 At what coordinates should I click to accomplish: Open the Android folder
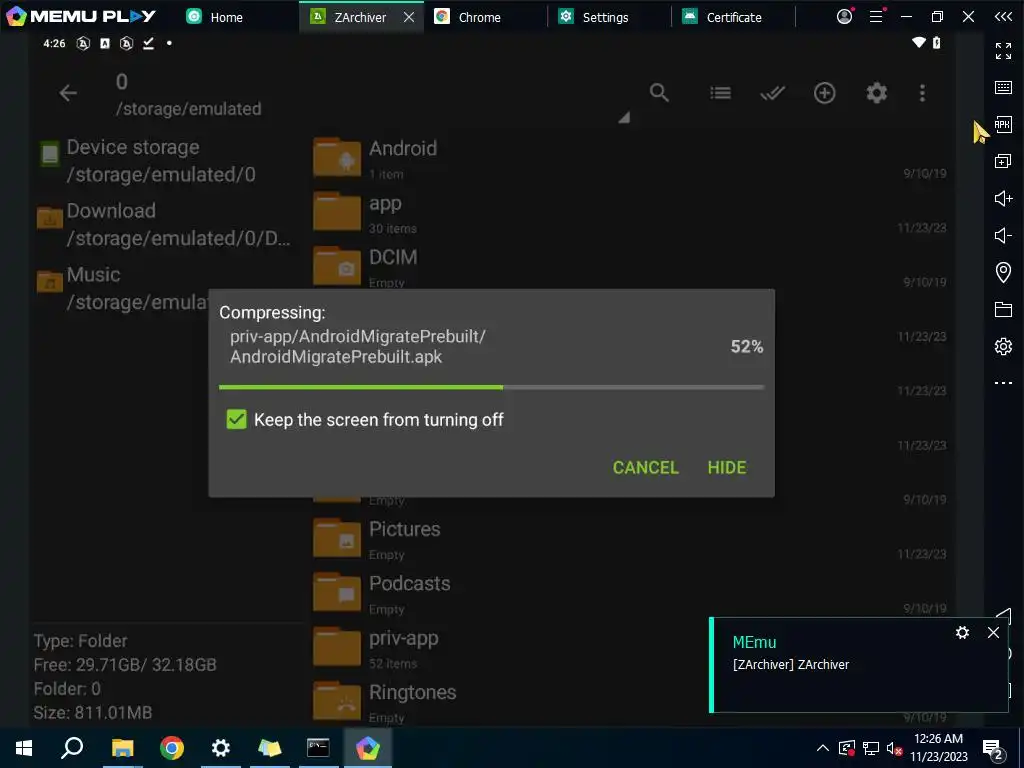coord(630,158)
